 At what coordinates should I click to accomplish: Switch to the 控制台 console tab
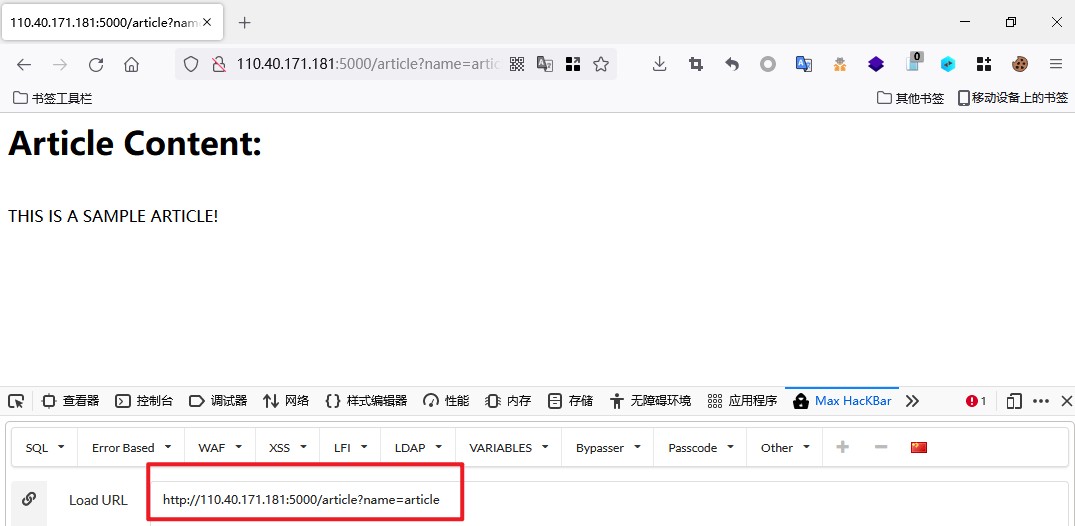144,401
